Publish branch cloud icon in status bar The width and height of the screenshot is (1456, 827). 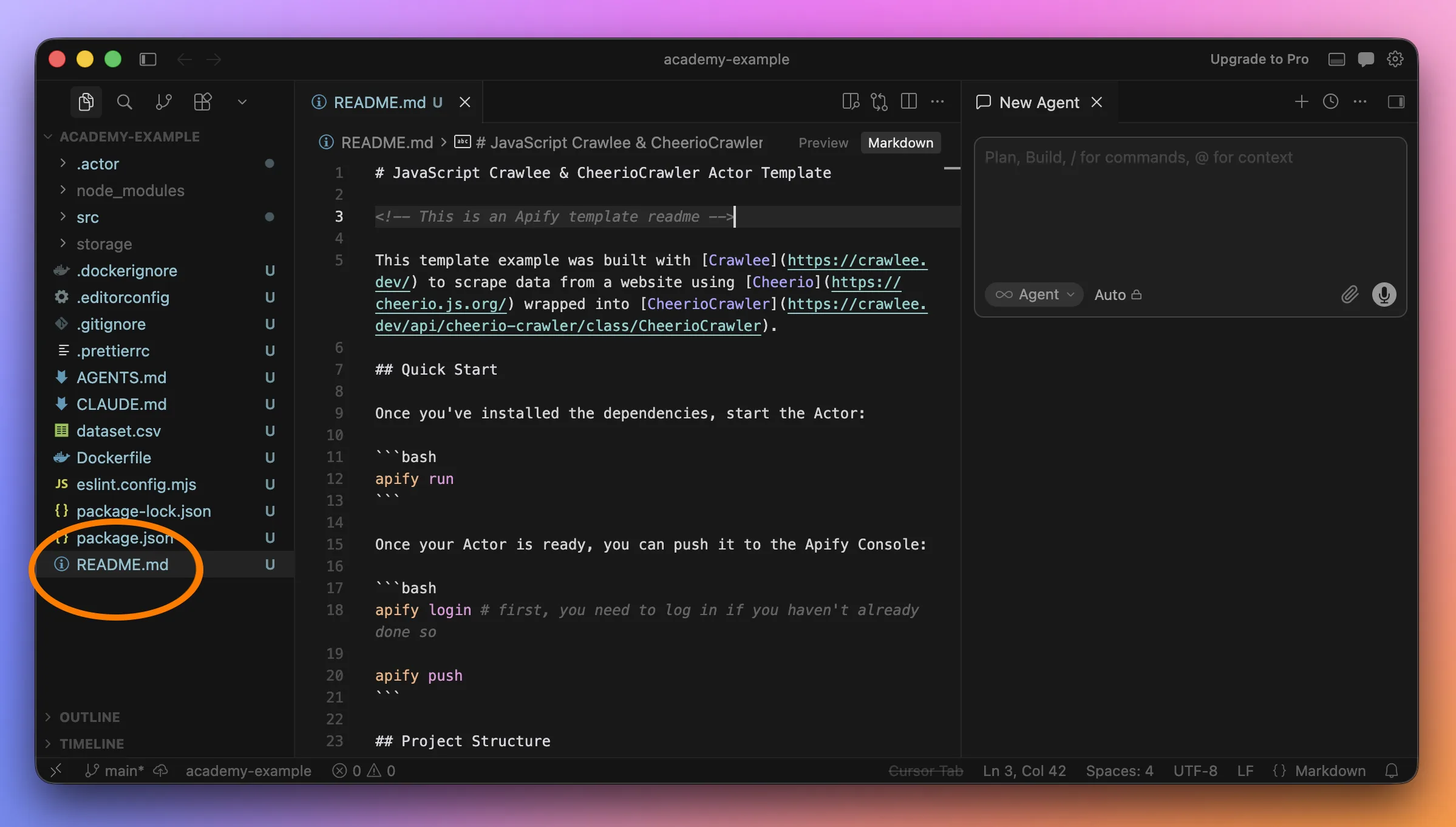160,771
